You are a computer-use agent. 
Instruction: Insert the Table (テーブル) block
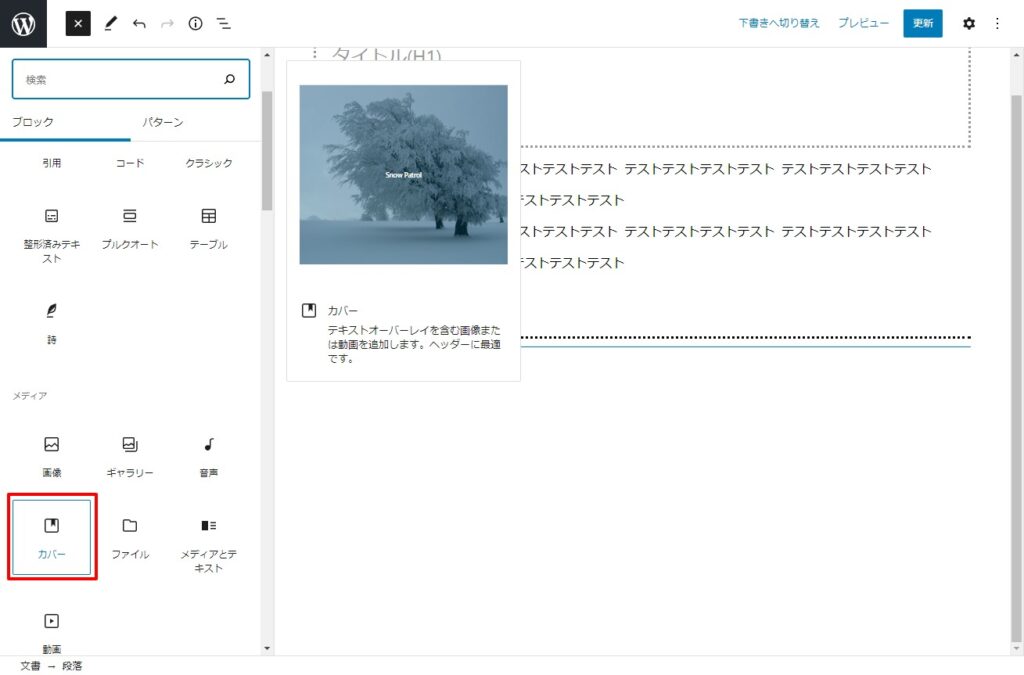(208, 227)
